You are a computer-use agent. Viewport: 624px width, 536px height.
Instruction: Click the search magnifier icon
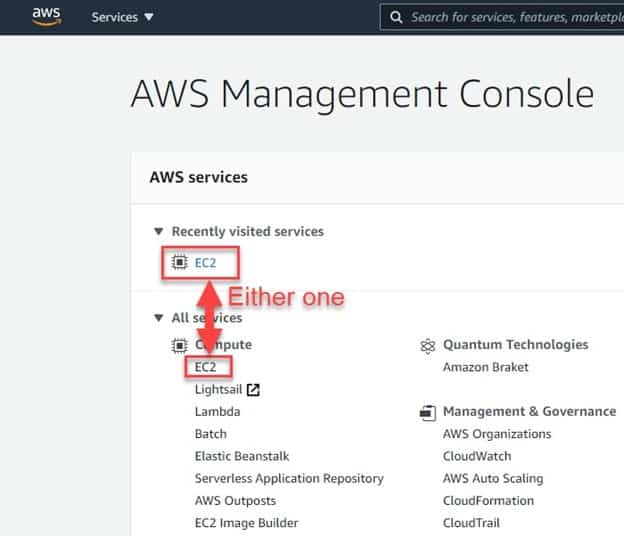pyautogui.click(x=396, y=17)
